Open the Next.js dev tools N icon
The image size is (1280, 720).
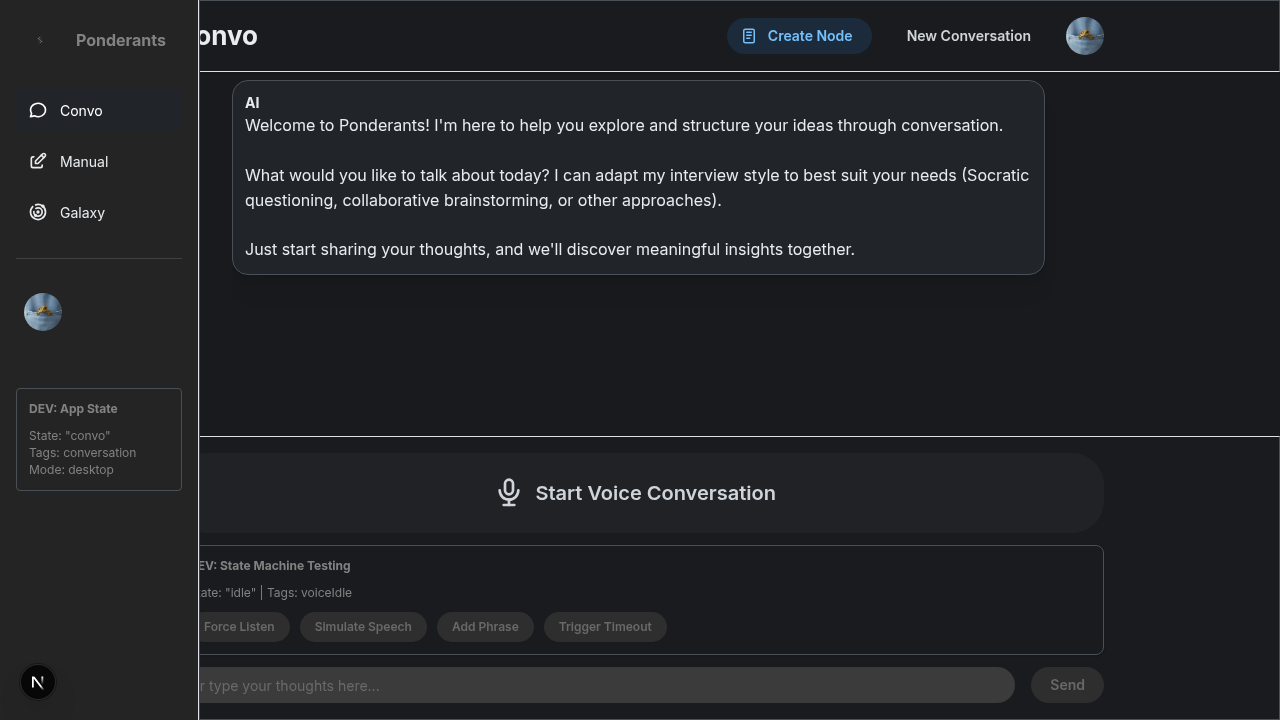pos(38,682)
